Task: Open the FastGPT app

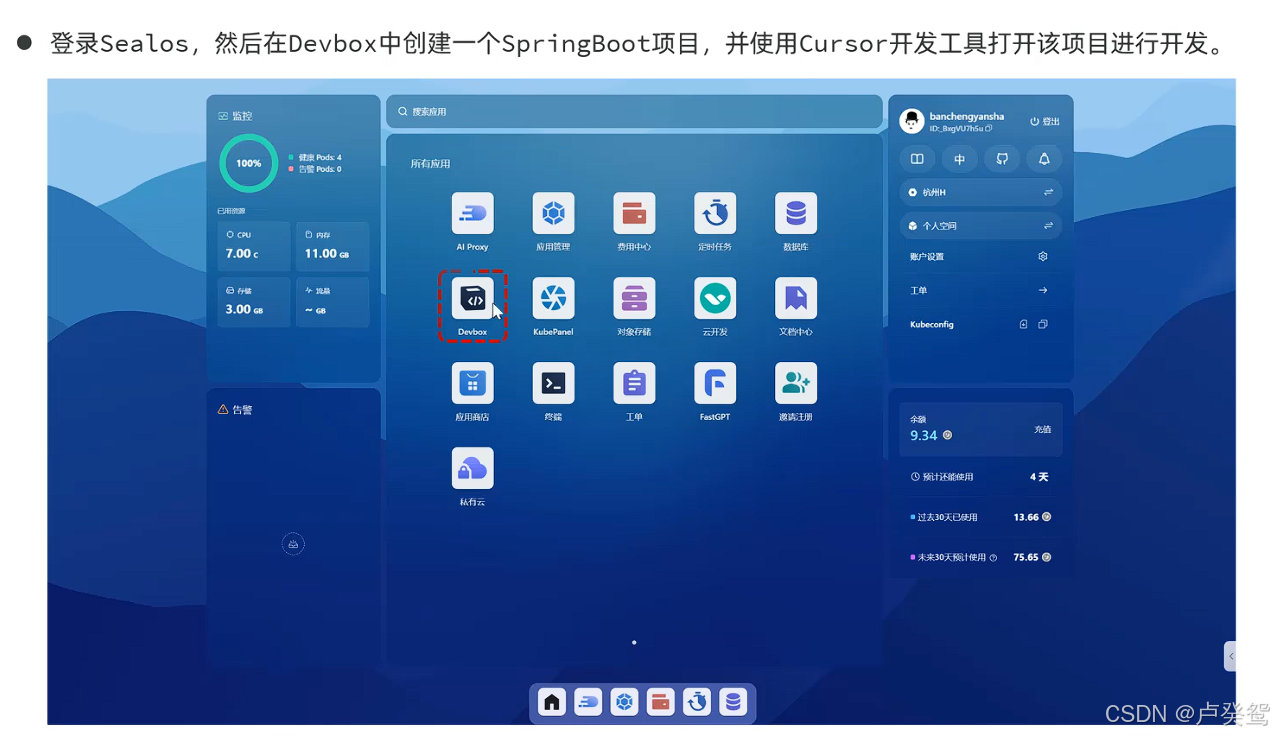Action: coord(715,383)
